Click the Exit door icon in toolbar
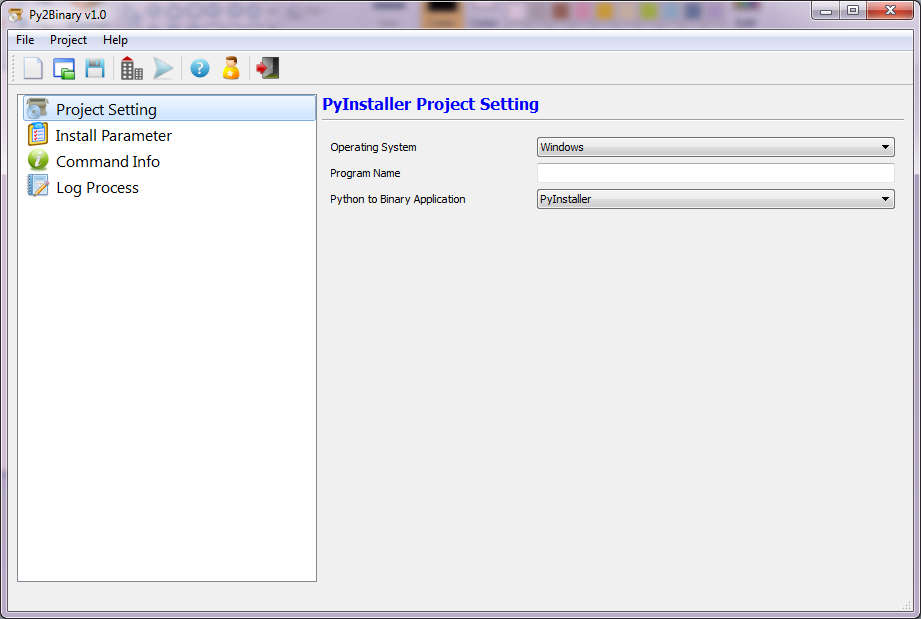921x619 pixels. point(268,68)
